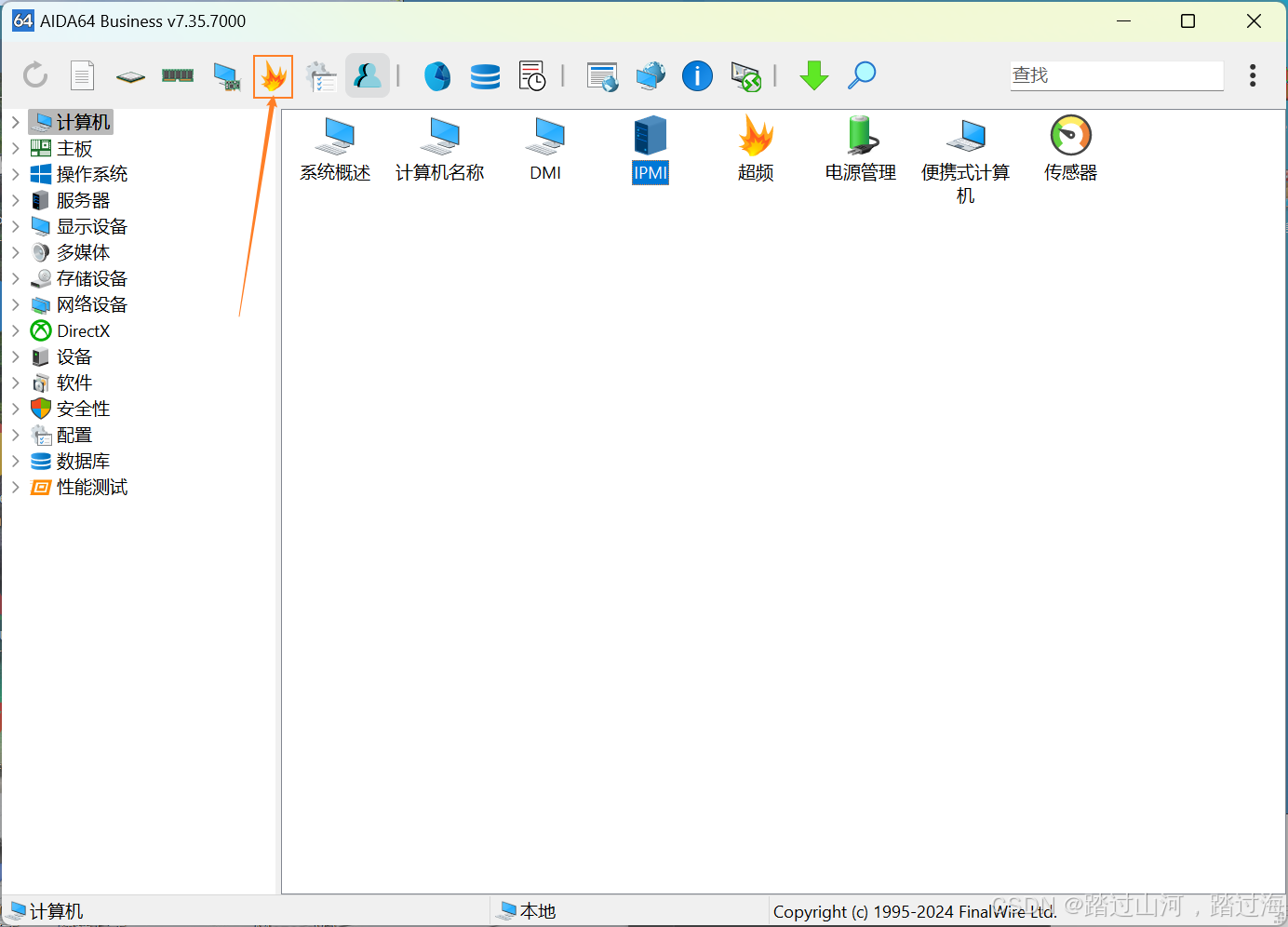Expand the 操作系统 tree node
Screen dimensions: 1288x927
click(15, 174)
